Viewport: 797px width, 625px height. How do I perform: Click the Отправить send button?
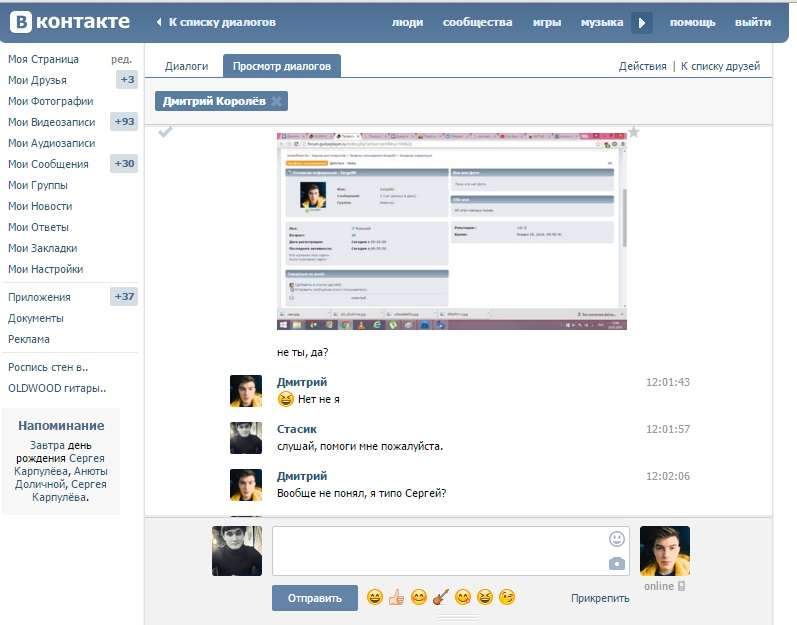tap(315, 598)
